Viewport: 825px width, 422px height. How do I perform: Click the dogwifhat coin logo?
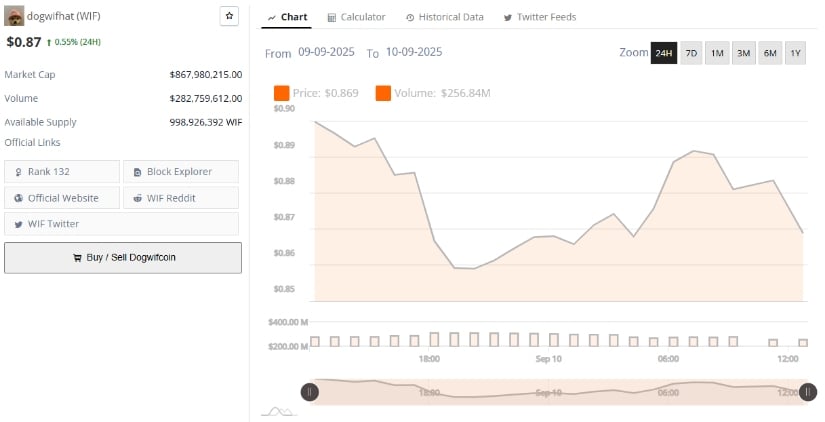[x=14, y=16]
